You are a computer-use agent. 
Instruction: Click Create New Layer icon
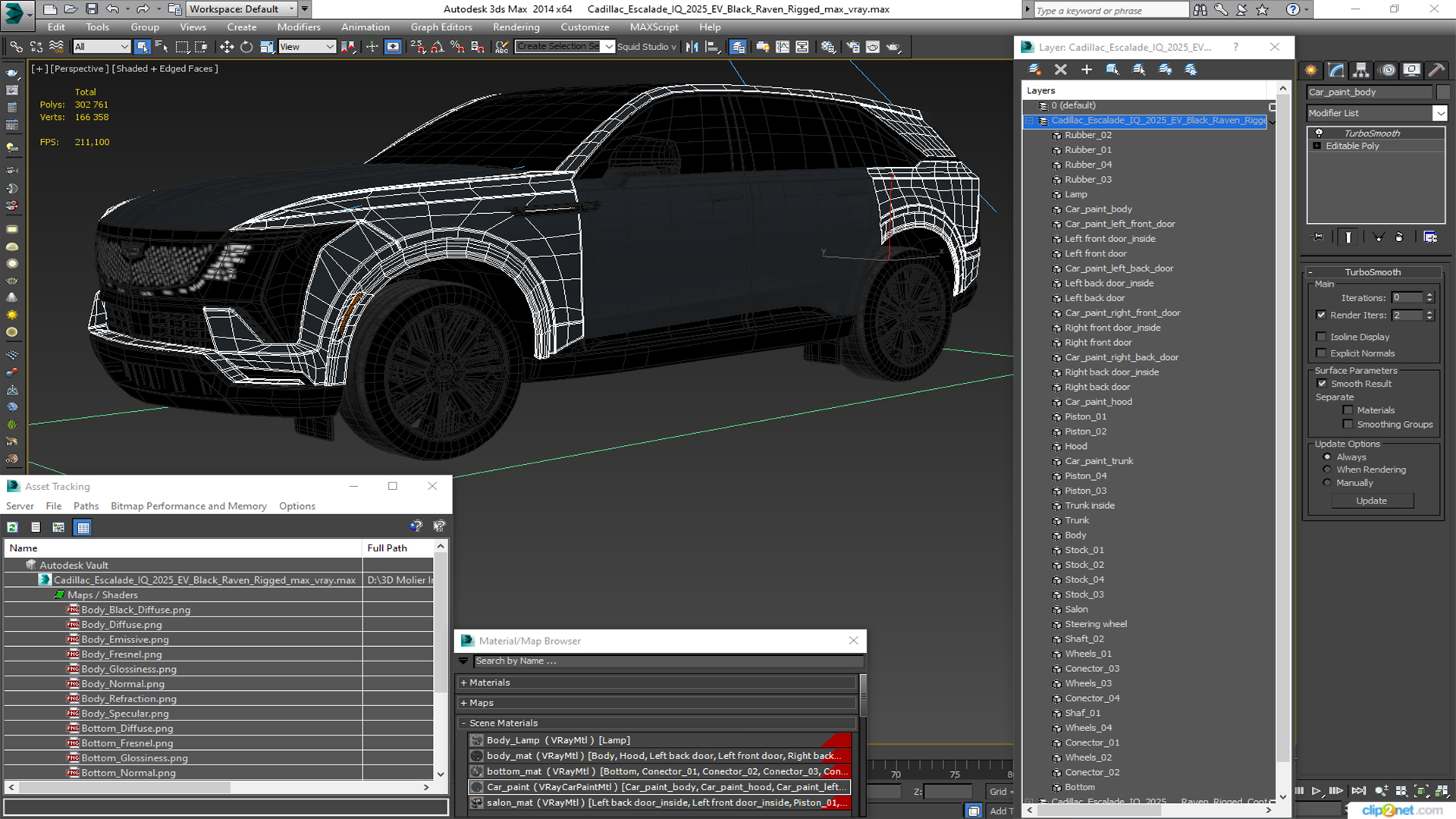1034,70
